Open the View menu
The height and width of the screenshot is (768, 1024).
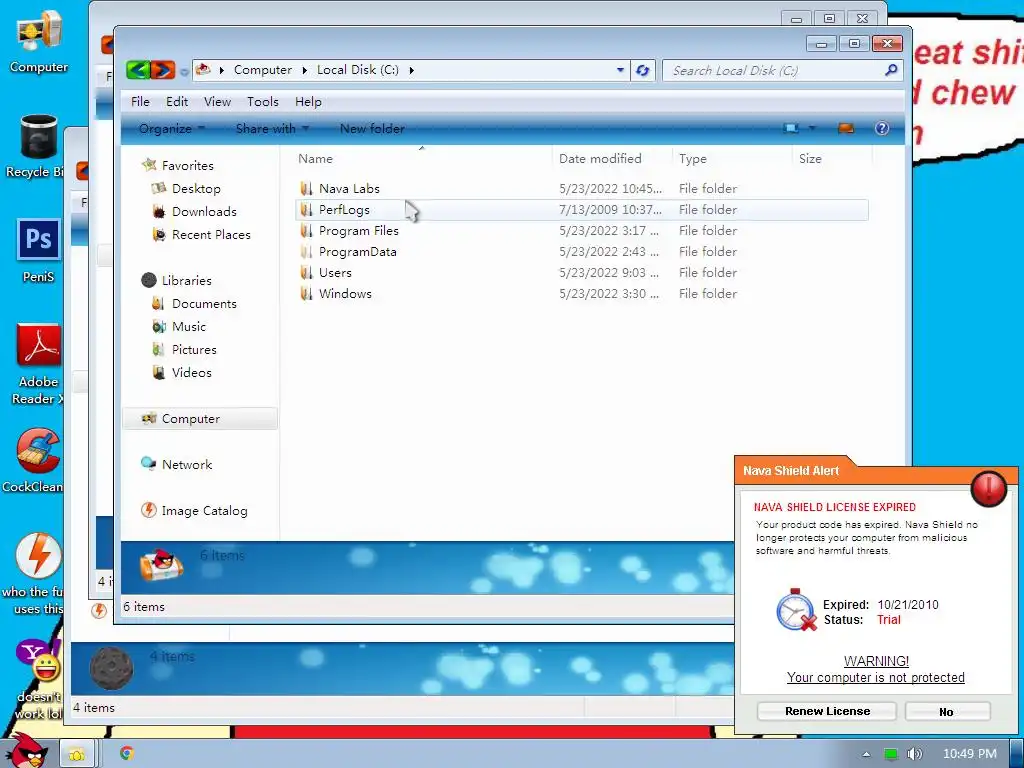[217, 102]
